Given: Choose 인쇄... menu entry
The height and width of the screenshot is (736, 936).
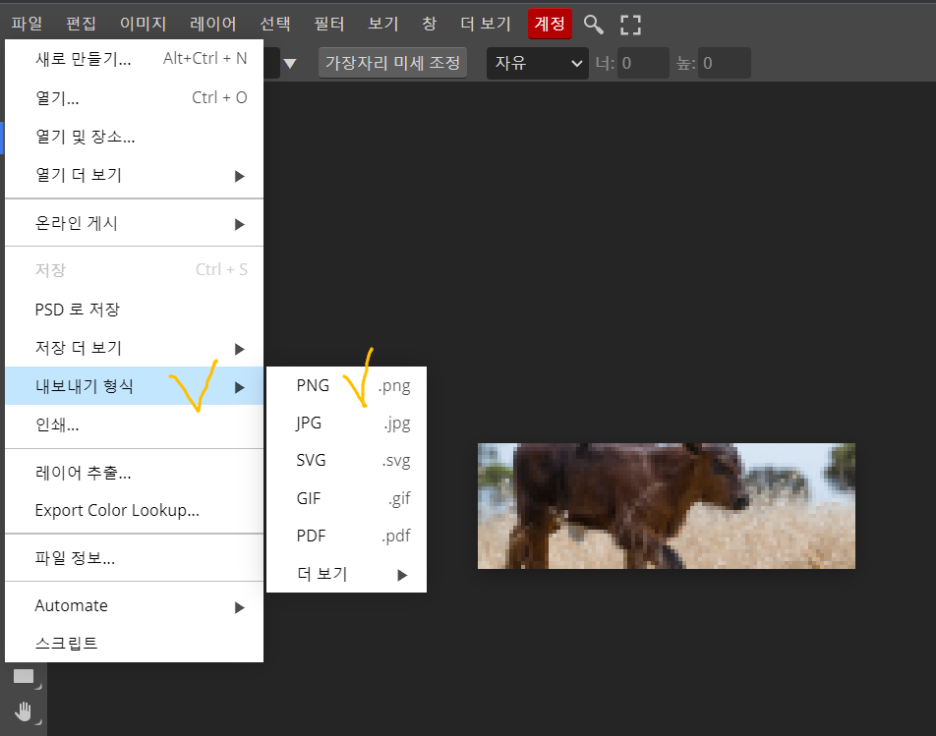Looking at the screenshot, I should (x=134, y=424).
